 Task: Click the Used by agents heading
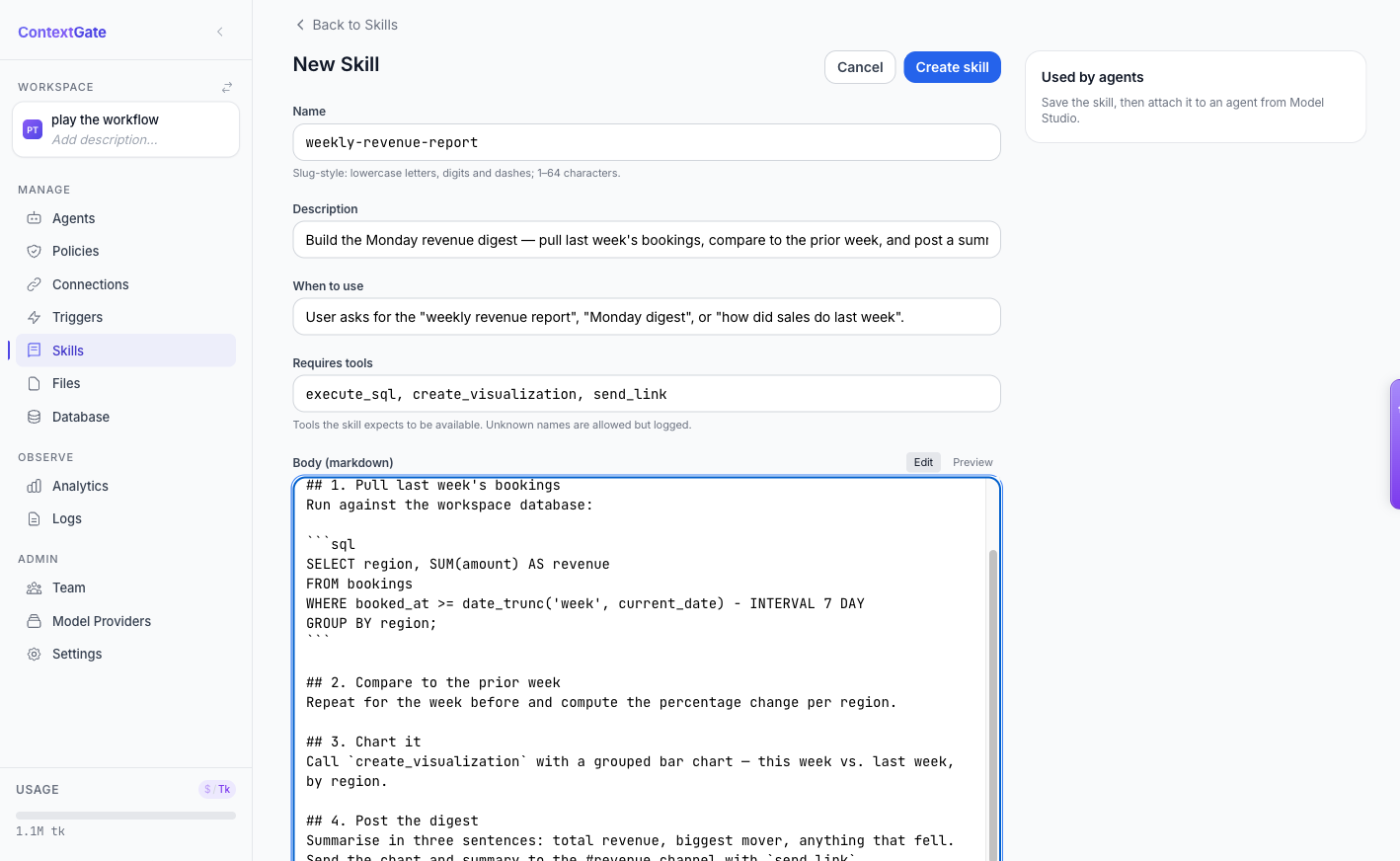tap(1092, 77)
